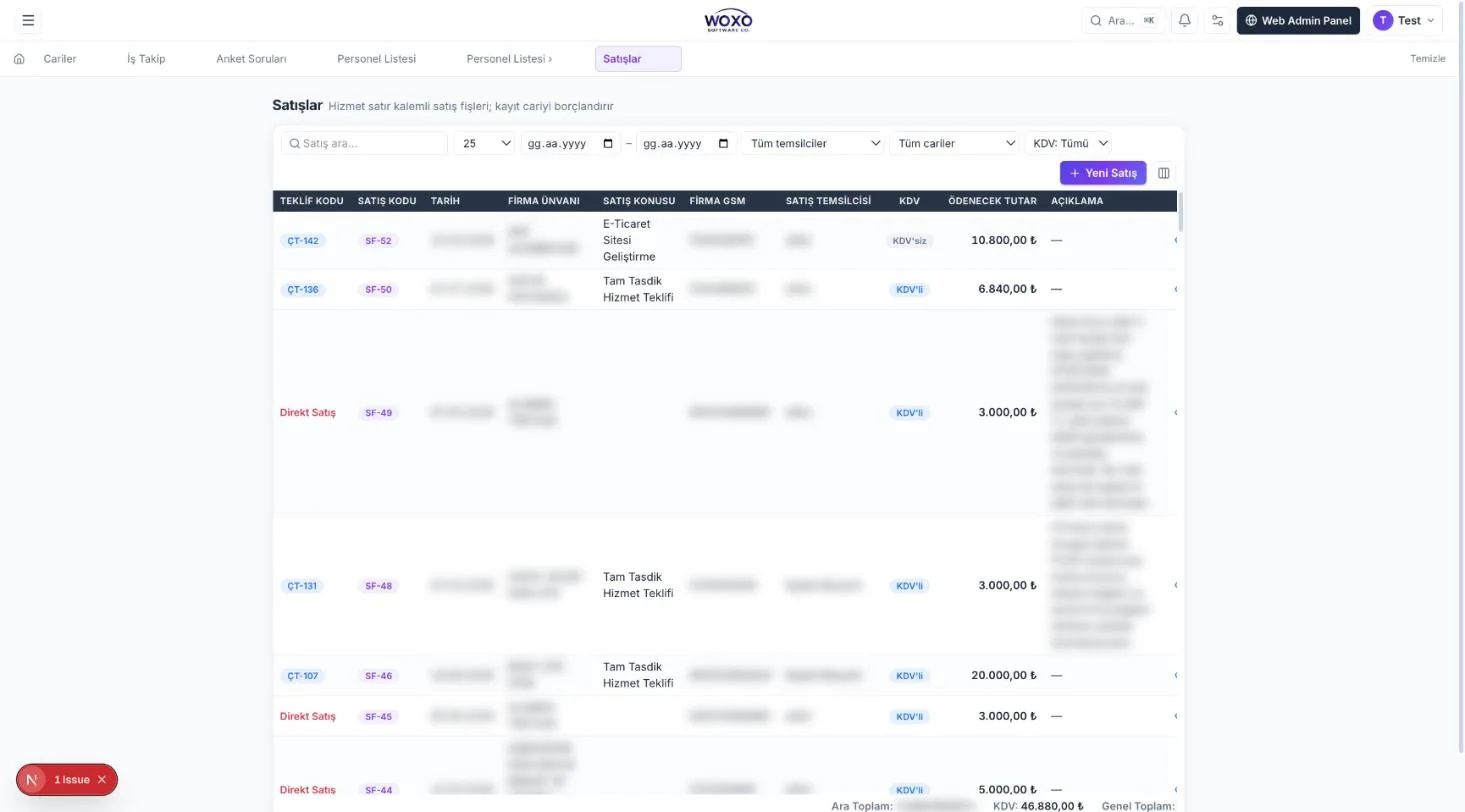Click the notifications bell icon

[x=1185, y=20]
